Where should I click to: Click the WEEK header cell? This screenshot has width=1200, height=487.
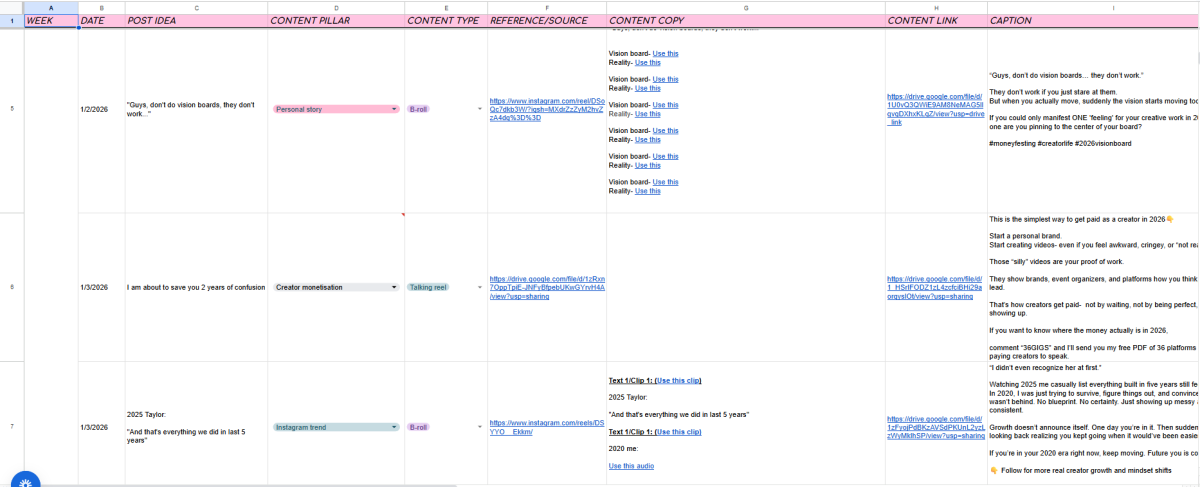(x=51, y=21)
